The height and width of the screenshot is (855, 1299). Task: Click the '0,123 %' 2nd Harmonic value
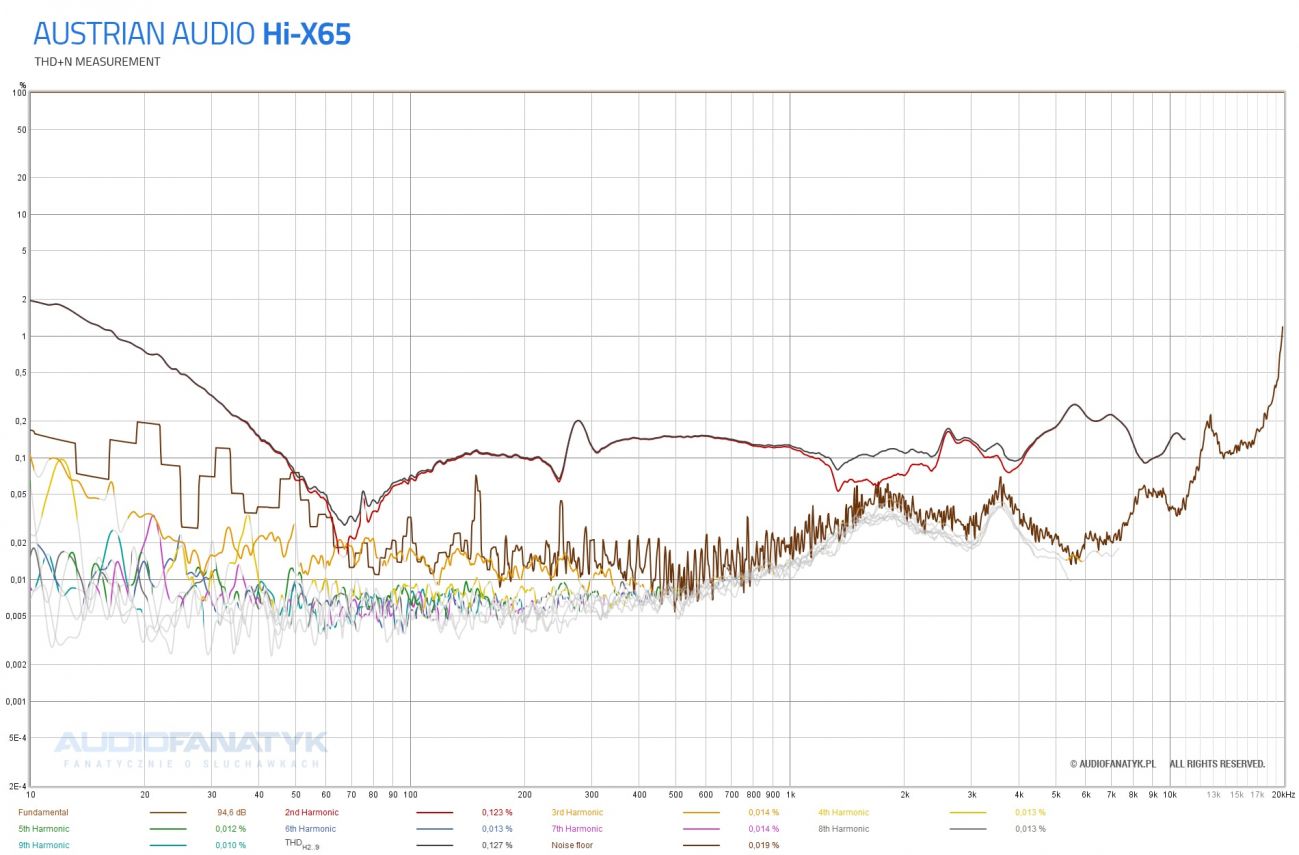(x=497, y=813)
